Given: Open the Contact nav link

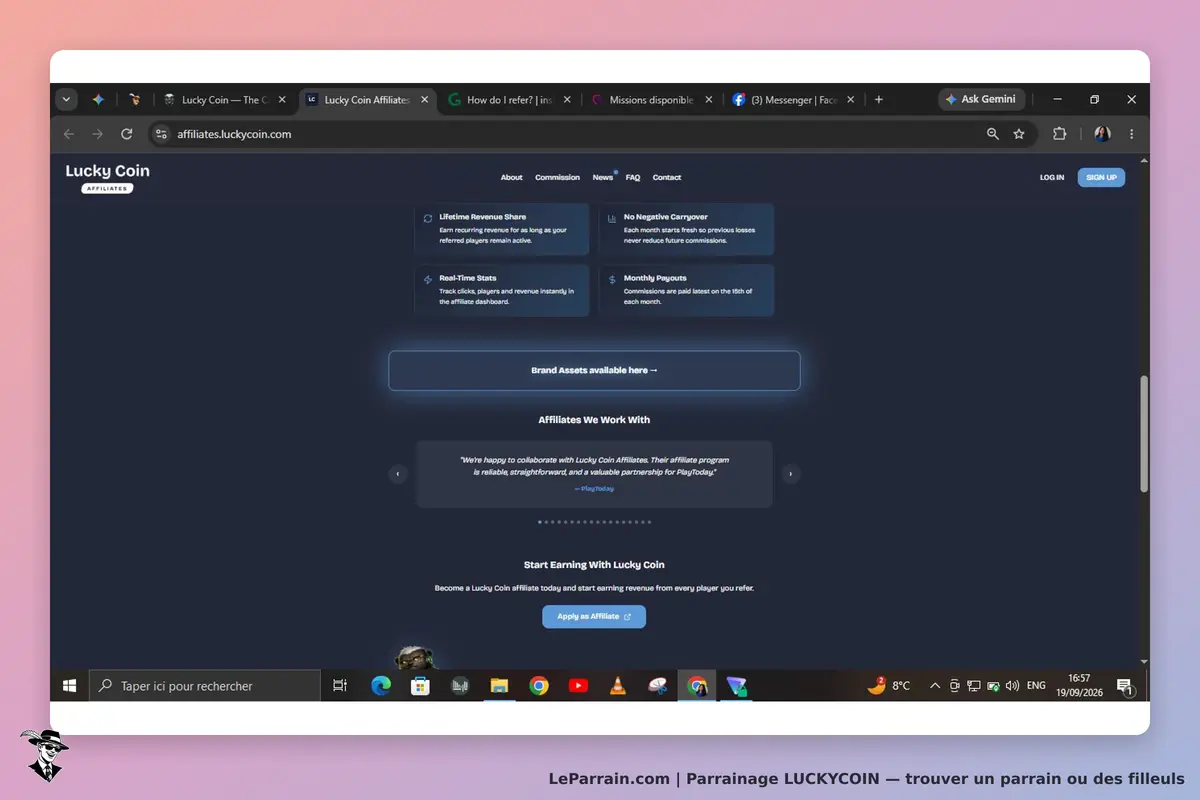Looking at the screenshot, I should (x=667, y=177).
